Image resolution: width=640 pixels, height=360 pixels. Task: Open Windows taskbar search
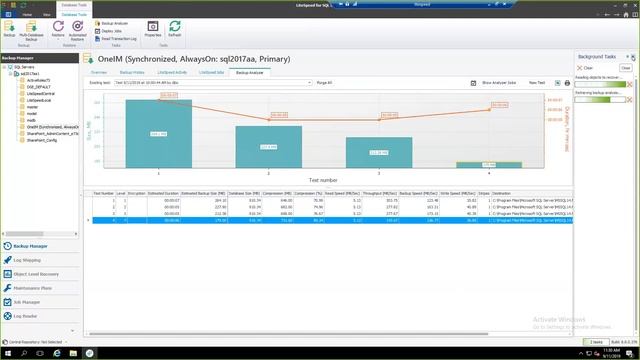tap(24, 353)
